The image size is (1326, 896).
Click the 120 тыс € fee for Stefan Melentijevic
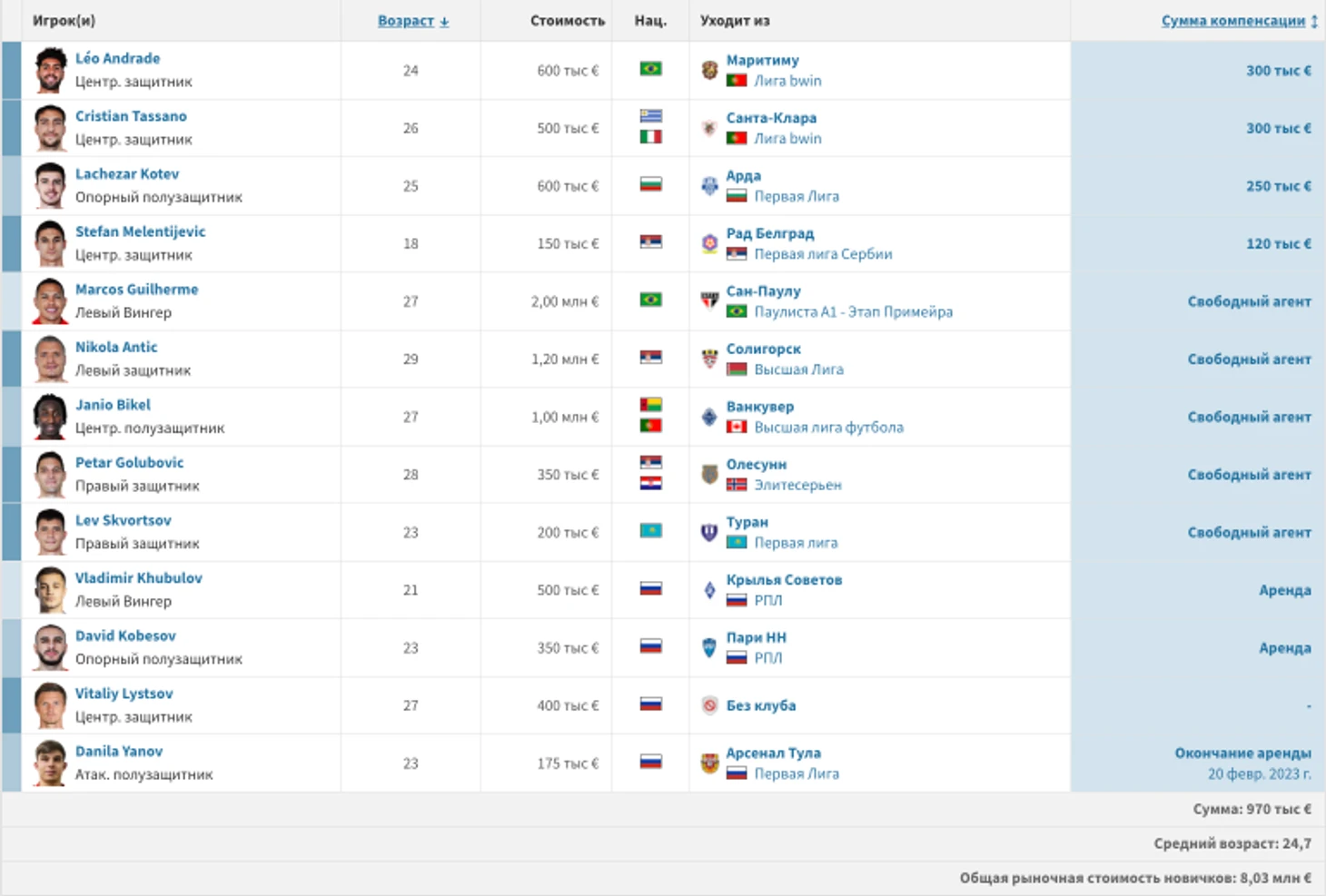coord(1279,243)
